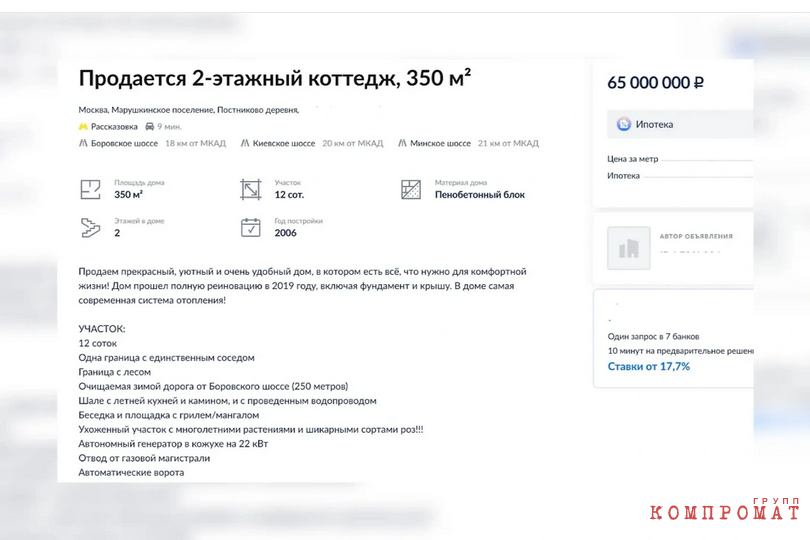The height and width of the screenshot is (540, 810).
Task: Open the Боровское шоссе highway link
Action: pyautogui.click(x=124, y=143)
